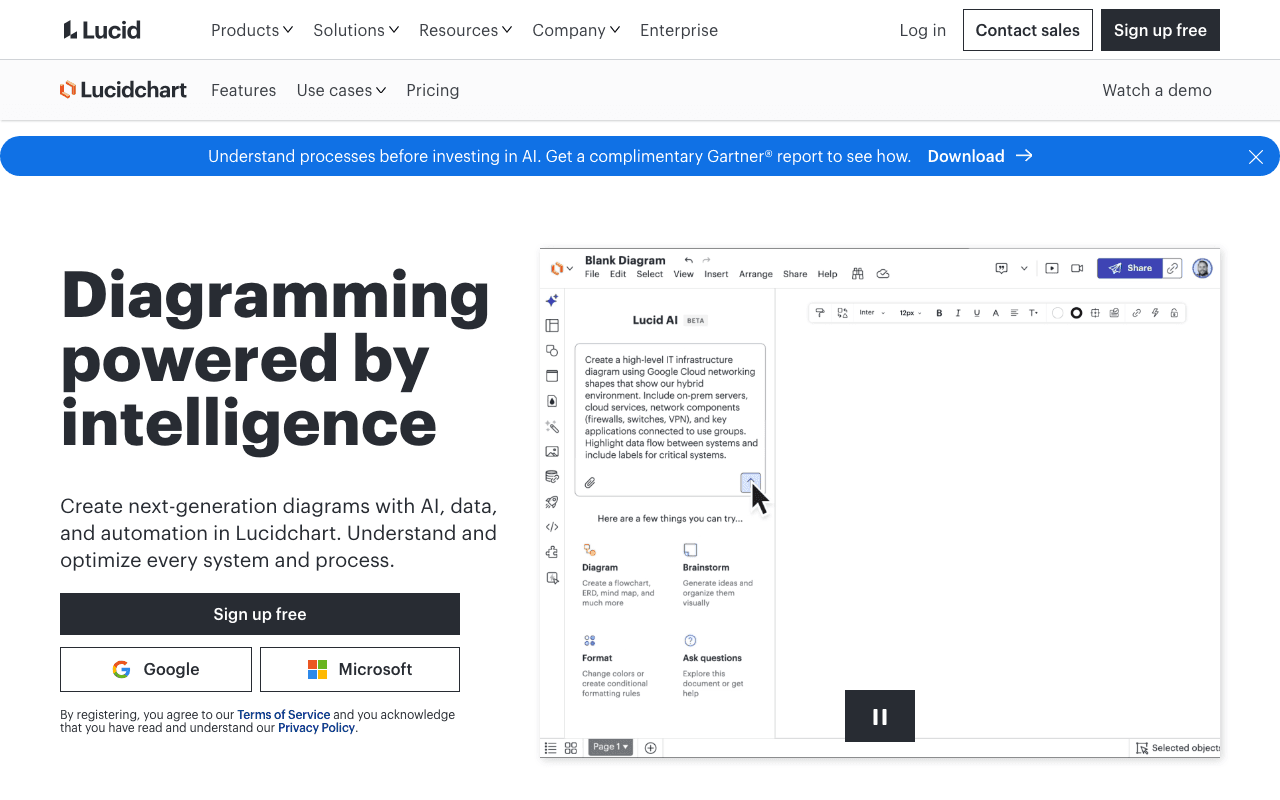
Task: Open the View menu in demo
Action: (x=684, y=274)
